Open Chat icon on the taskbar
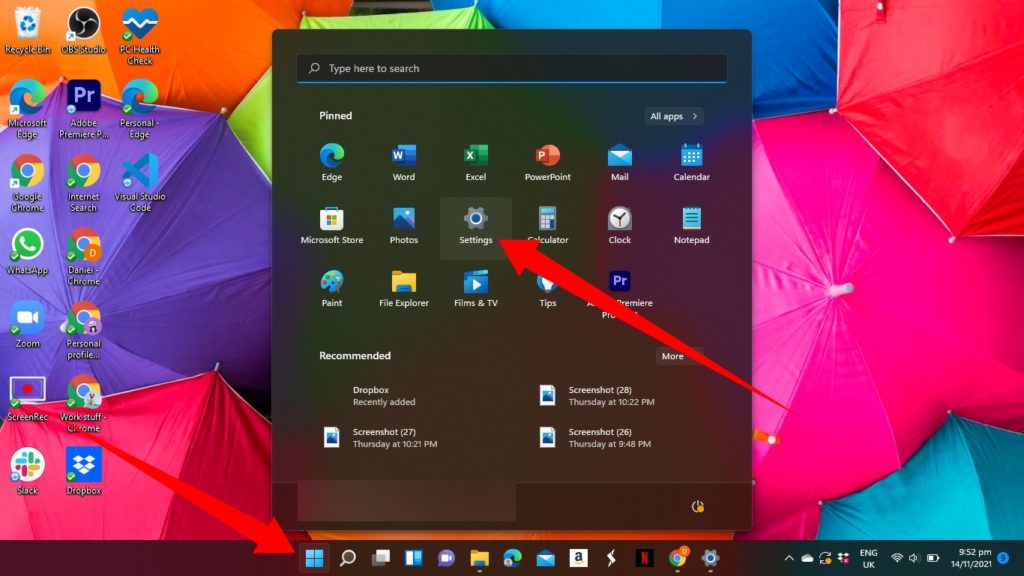This screenshot has width=1024, height=576. [x=447, y=558]
